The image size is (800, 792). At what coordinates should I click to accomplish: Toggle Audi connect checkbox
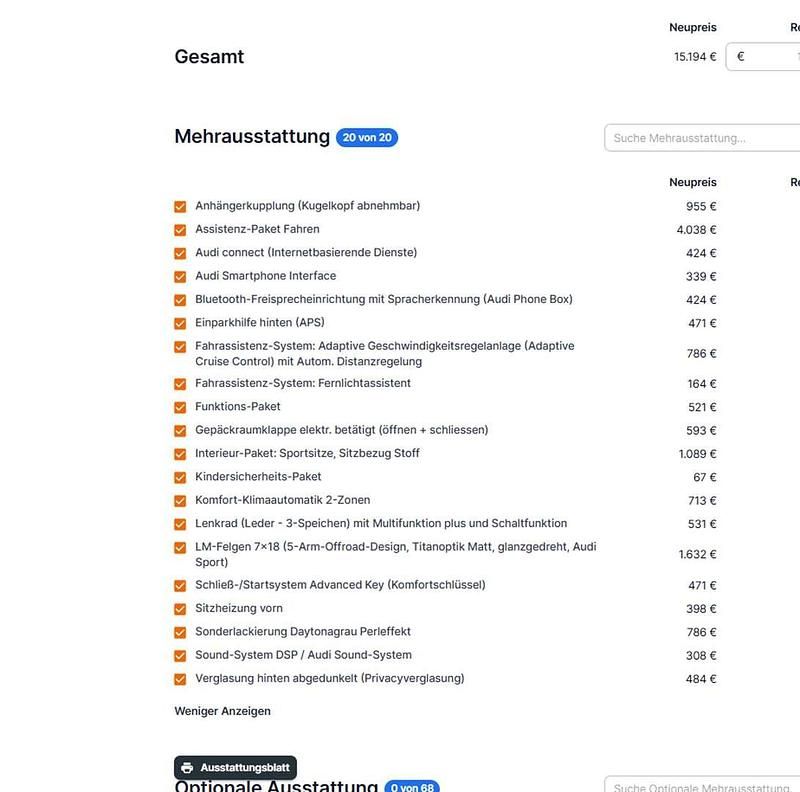pyautogui.click(x=180, y=254)
